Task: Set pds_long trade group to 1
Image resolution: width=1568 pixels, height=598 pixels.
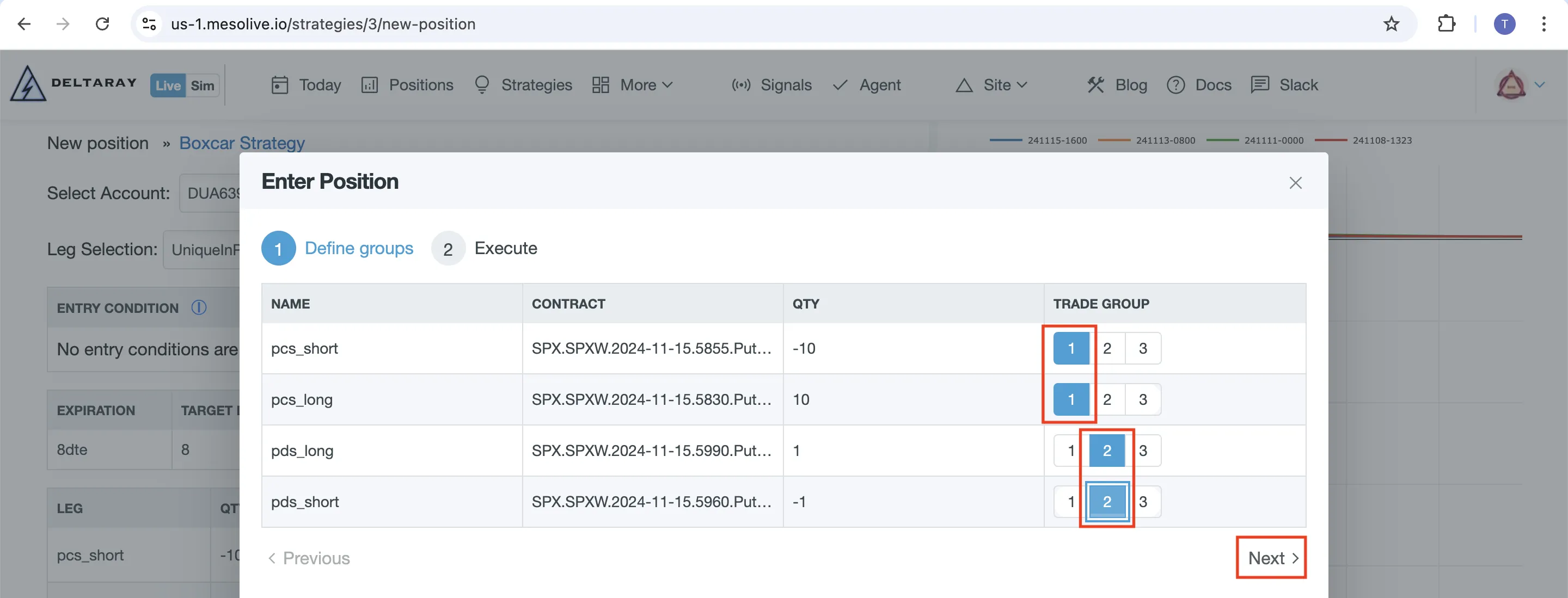Action: 1071,451
